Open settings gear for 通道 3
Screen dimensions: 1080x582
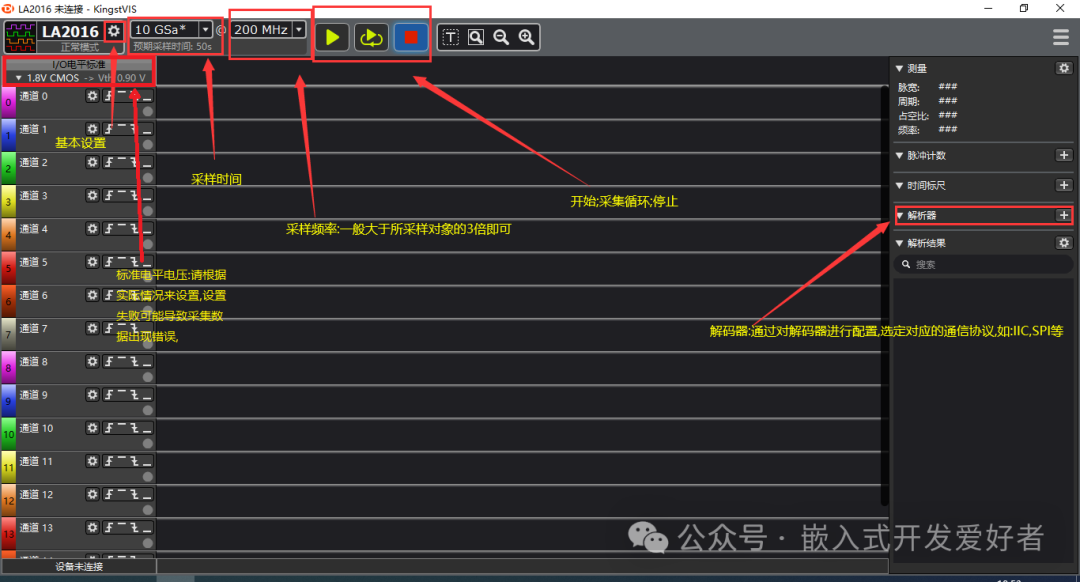pos(92,195)
